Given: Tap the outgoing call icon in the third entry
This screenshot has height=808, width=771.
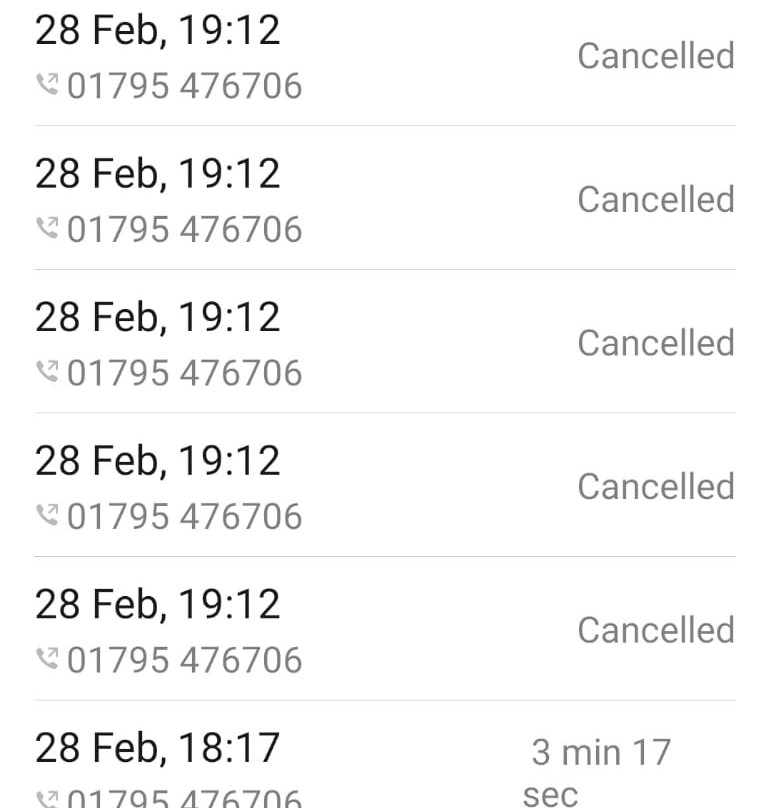Looking at the screenshot, I should click(47, 372).
